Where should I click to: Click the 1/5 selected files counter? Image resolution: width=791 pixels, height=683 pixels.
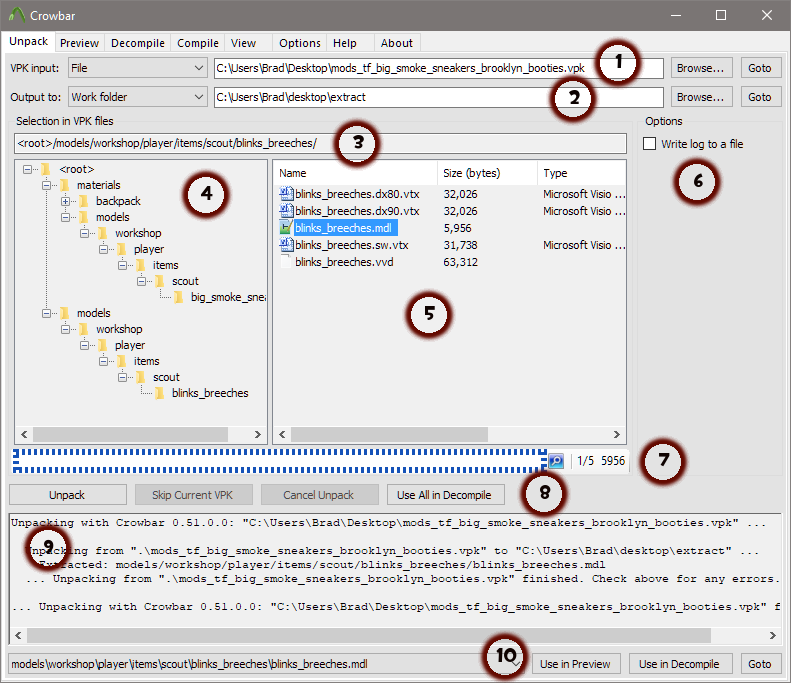click(x=585, y=461)
